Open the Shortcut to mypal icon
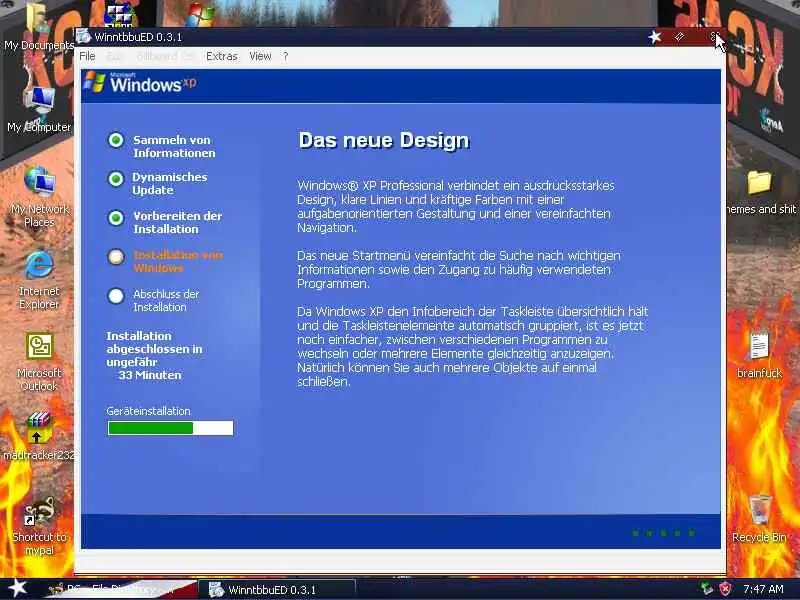 (39, 526)
